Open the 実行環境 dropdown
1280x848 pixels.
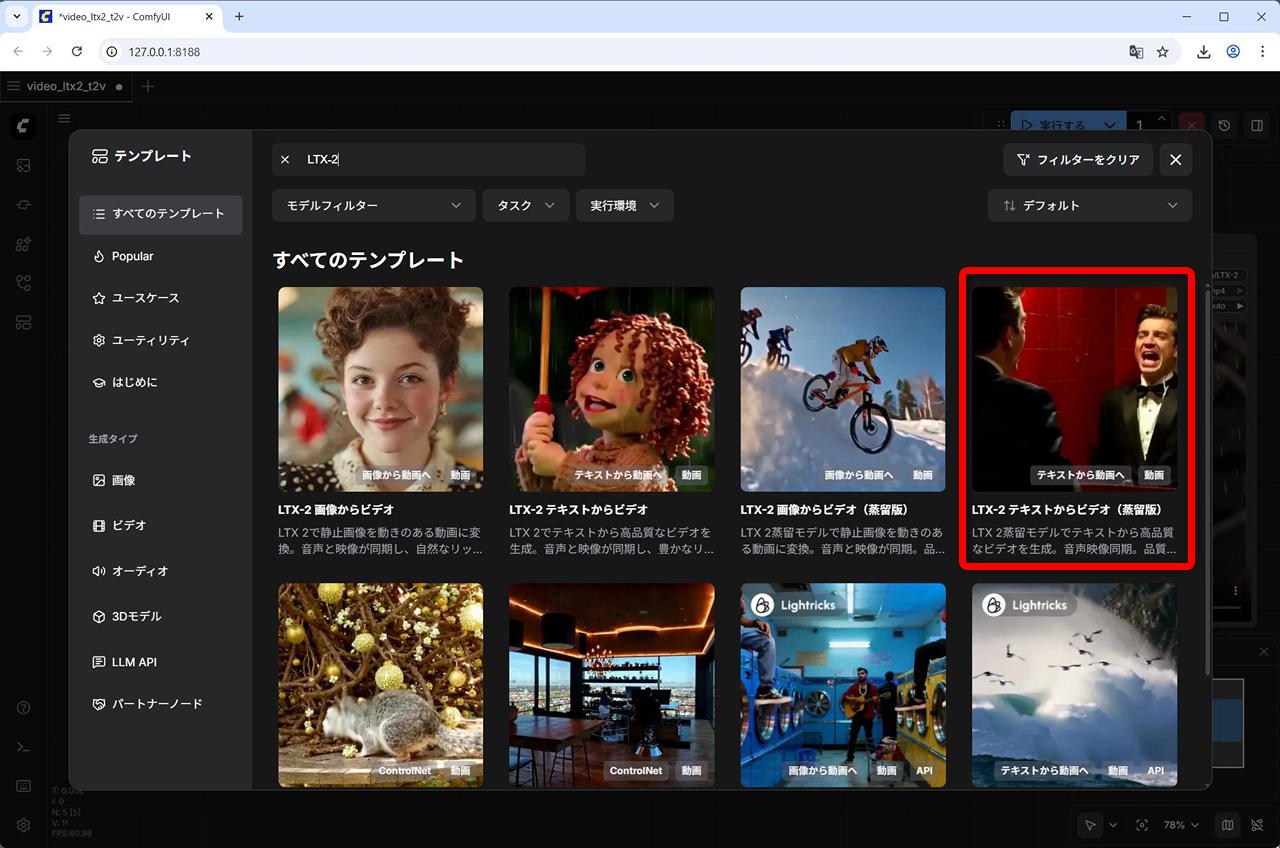click(624, 205)
